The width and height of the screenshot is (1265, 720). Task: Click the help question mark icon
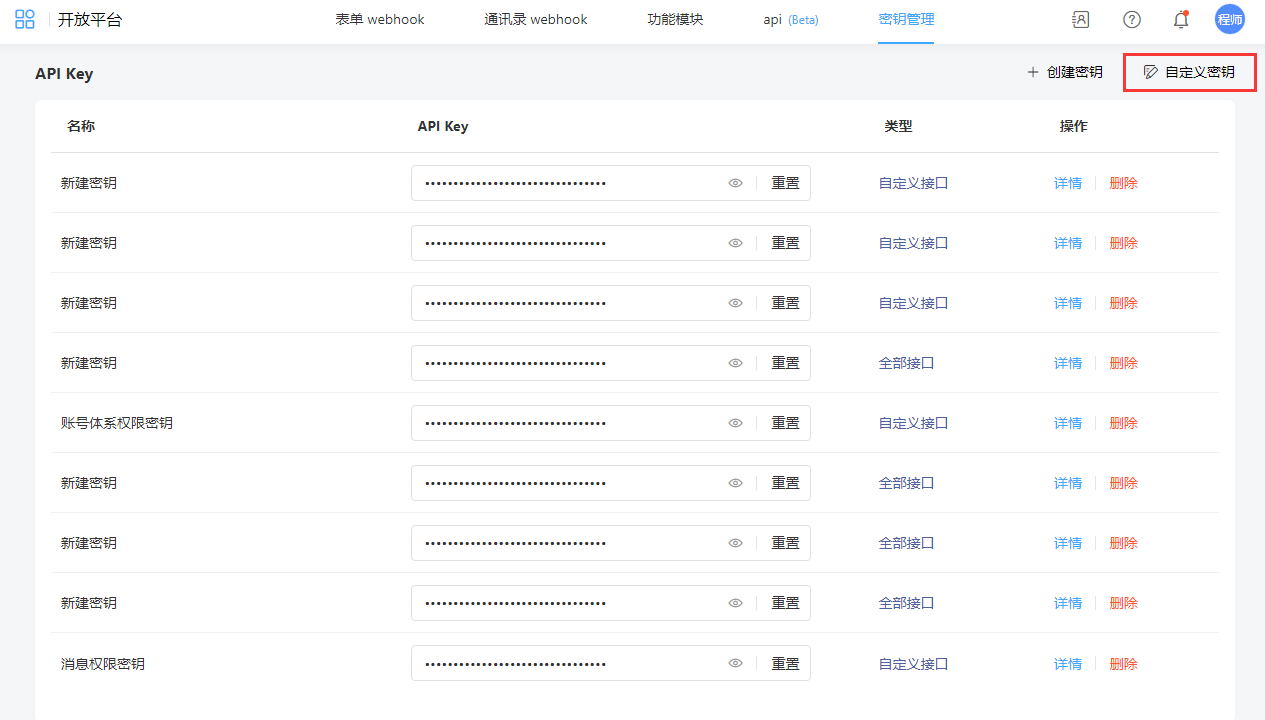1131,20
